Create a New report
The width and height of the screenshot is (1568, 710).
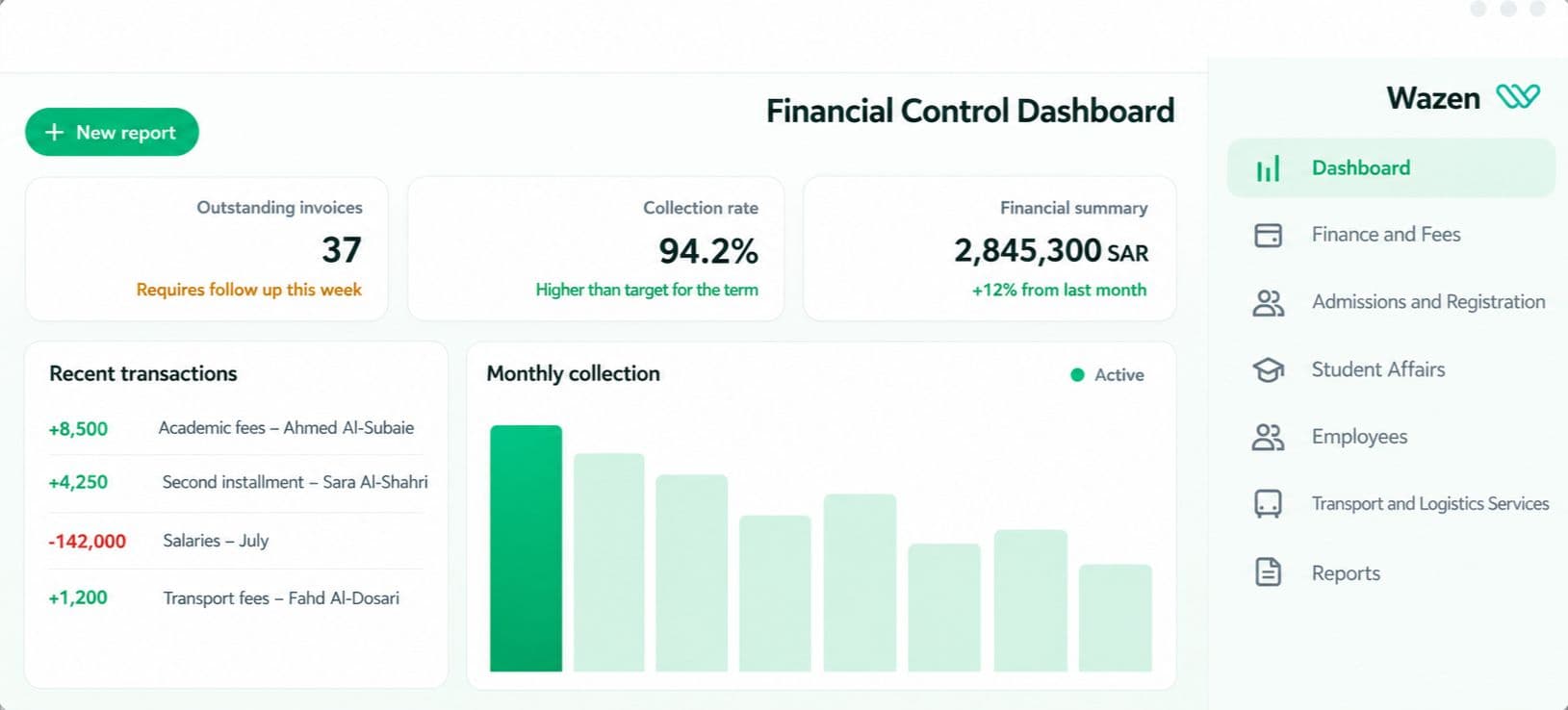tap(112, 132)
